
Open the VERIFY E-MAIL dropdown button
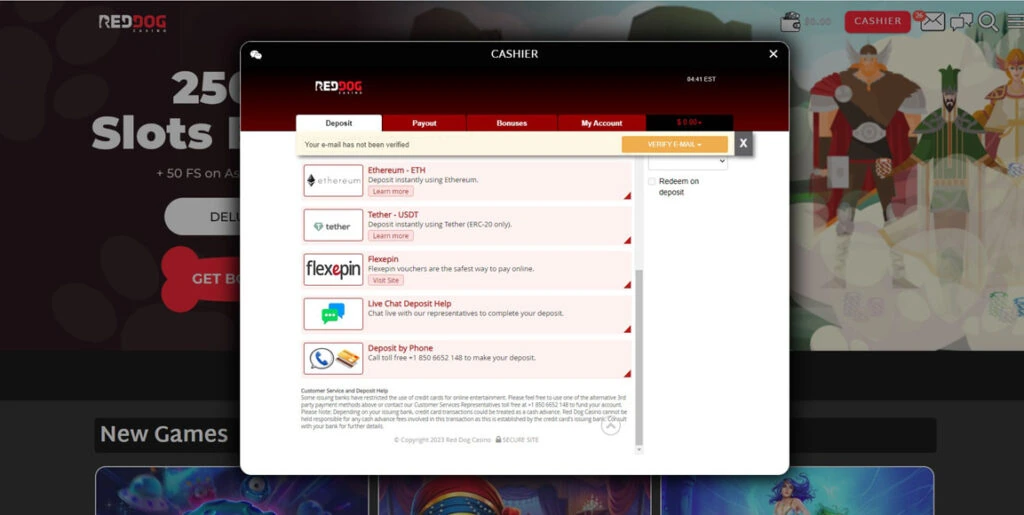click(675, 144)
